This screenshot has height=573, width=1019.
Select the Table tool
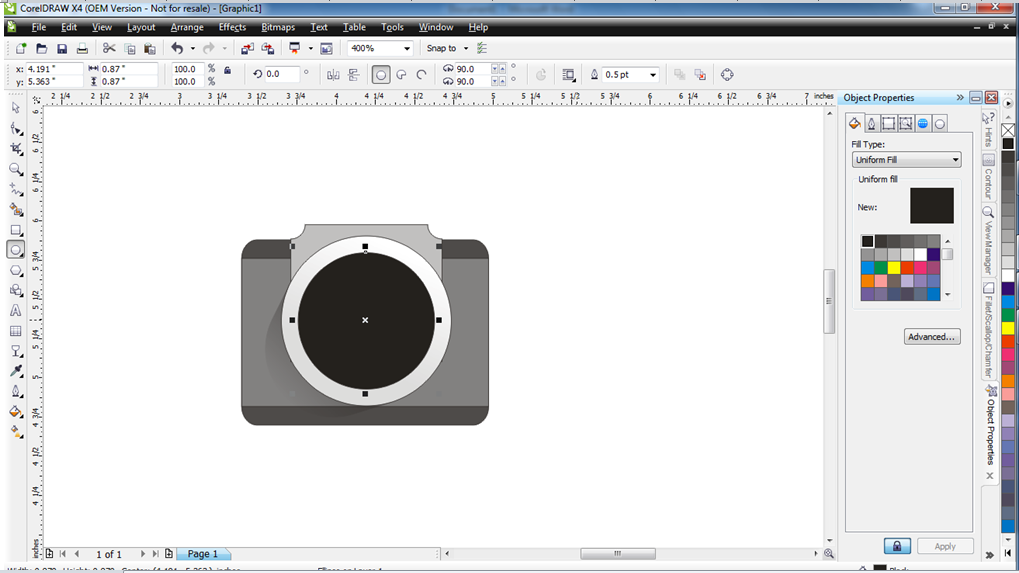coord(16,331)
